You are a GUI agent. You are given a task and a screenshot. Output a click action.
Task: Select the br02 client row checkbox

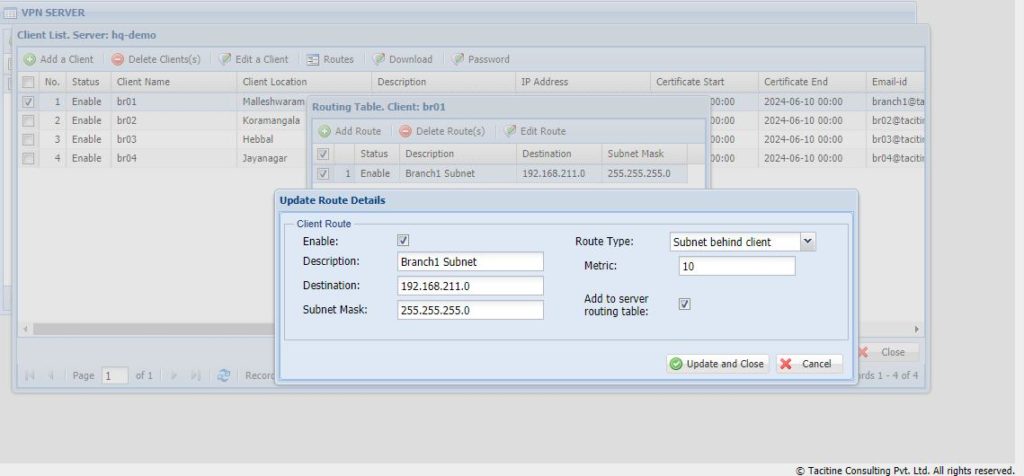tap(28, 120)
